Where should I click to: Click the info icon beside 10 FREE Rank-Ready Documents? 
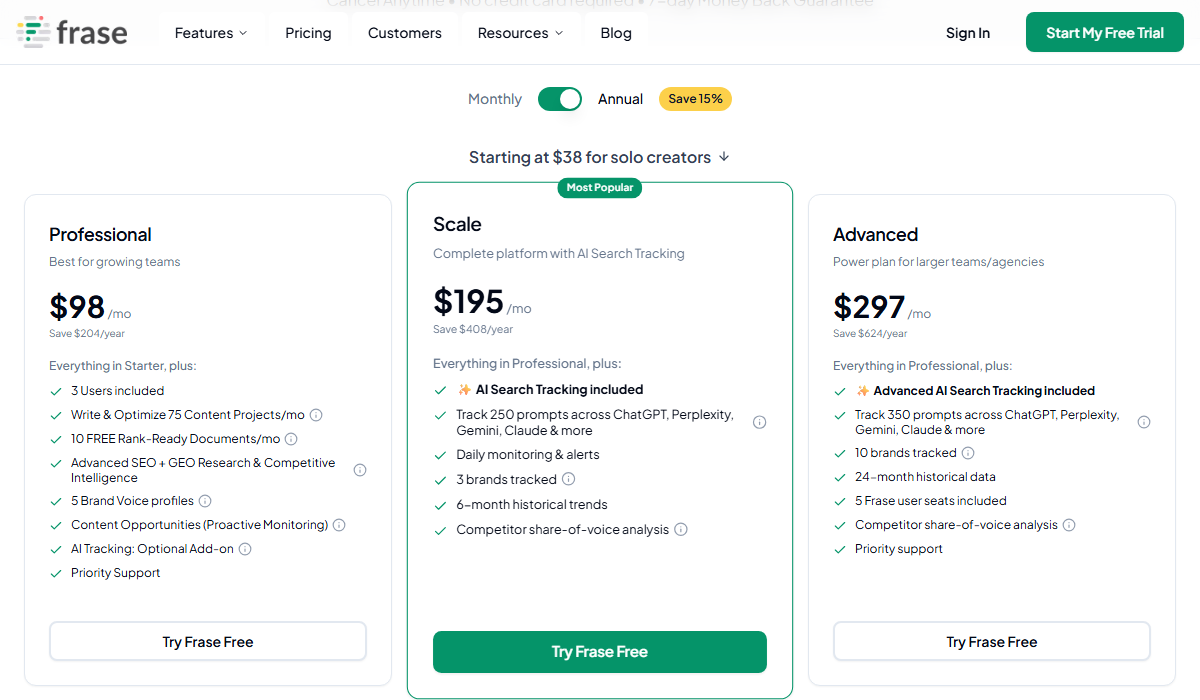click(291, 439)
